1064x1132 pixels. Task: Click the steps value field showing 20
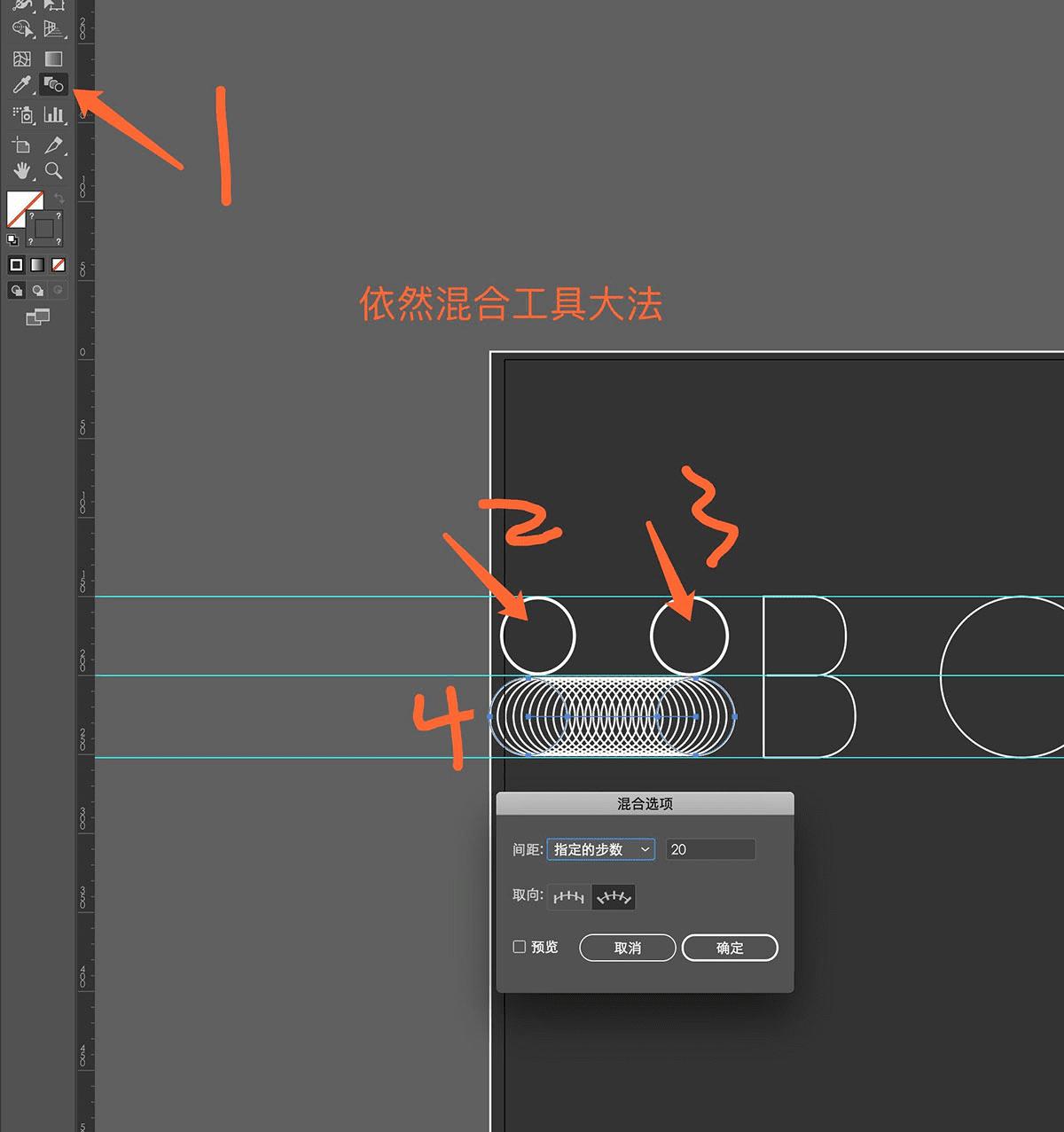pos(711,849)
